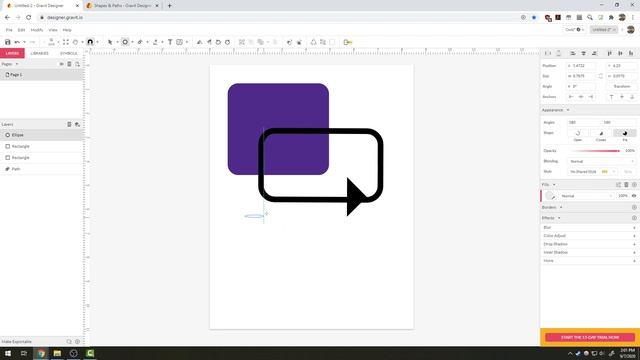This screenshot has height=360, width=640.
Task: Align selection to right edges
Action: coord(594,53)
